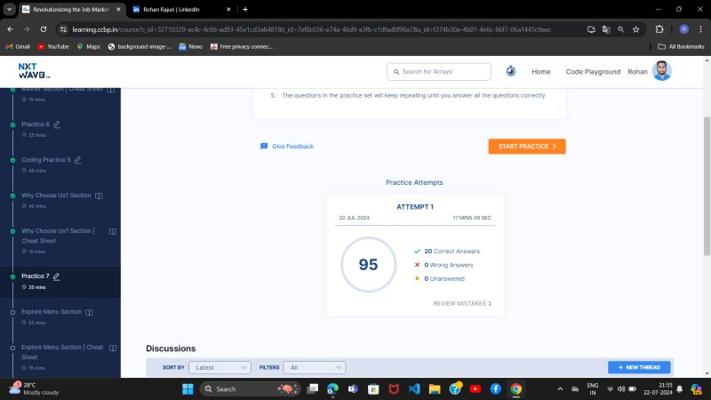Click the Explore Menu Section book icon
Screen dimensions: 711x400
pyautogui.click(x=90, y=312)
